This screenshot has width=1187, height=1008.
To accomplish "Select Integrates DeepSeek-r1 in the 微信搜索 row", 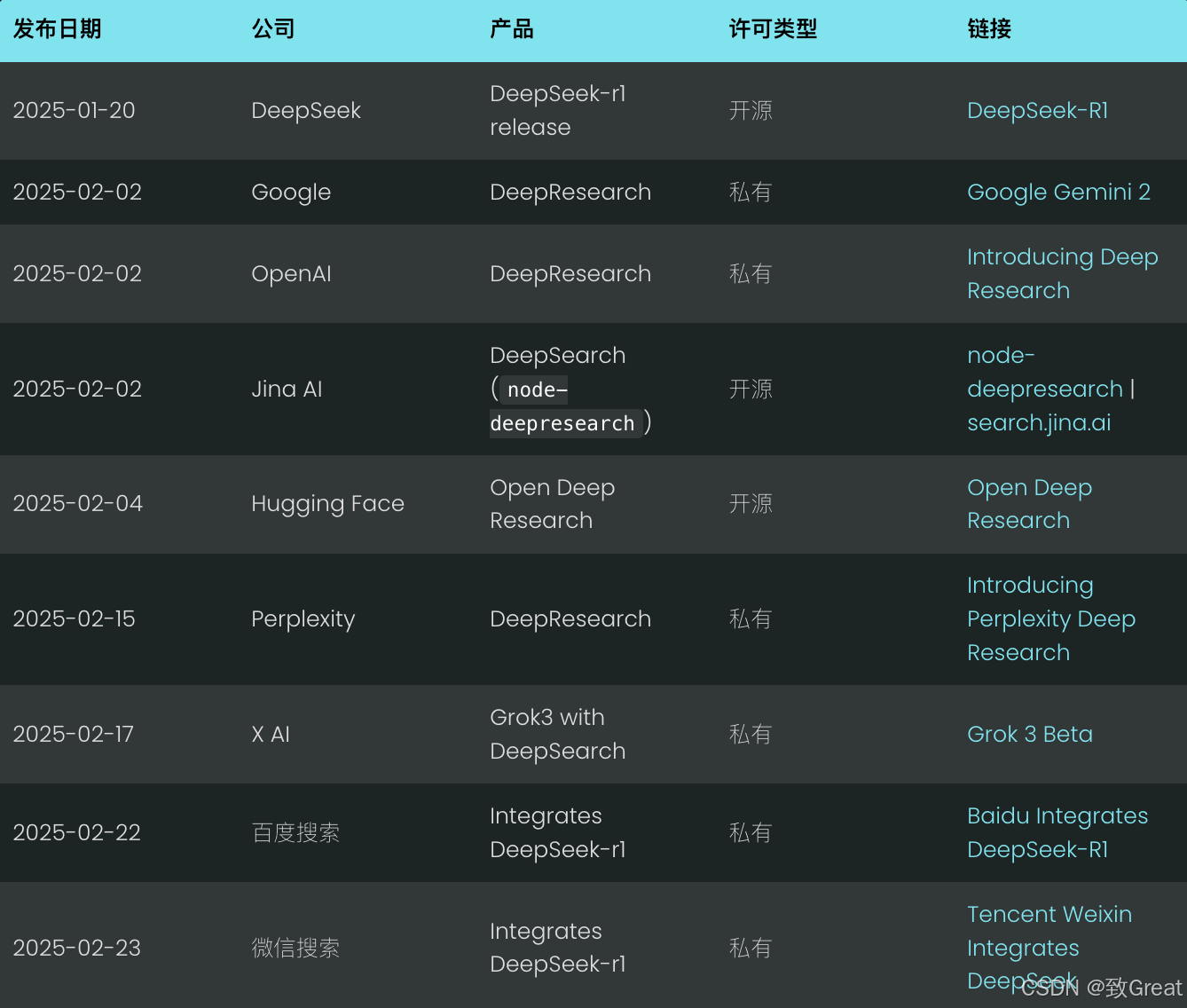I will coord(557,948).
